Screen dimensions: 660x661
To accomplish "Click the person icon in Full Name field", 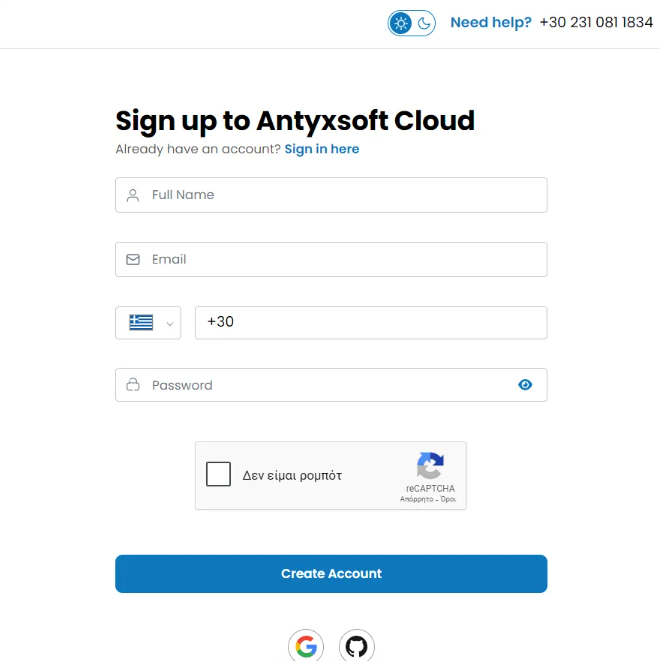I will click(x=133, y=195).
